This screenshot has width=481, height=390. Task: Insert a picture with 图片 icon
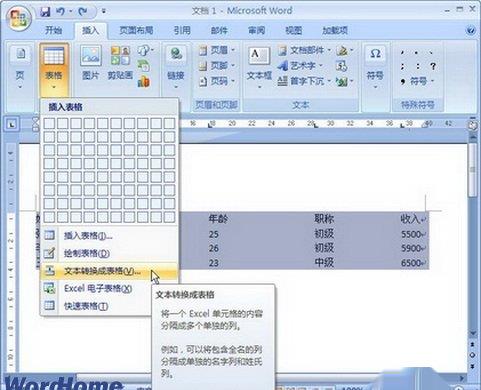click(x=91, y=63)
